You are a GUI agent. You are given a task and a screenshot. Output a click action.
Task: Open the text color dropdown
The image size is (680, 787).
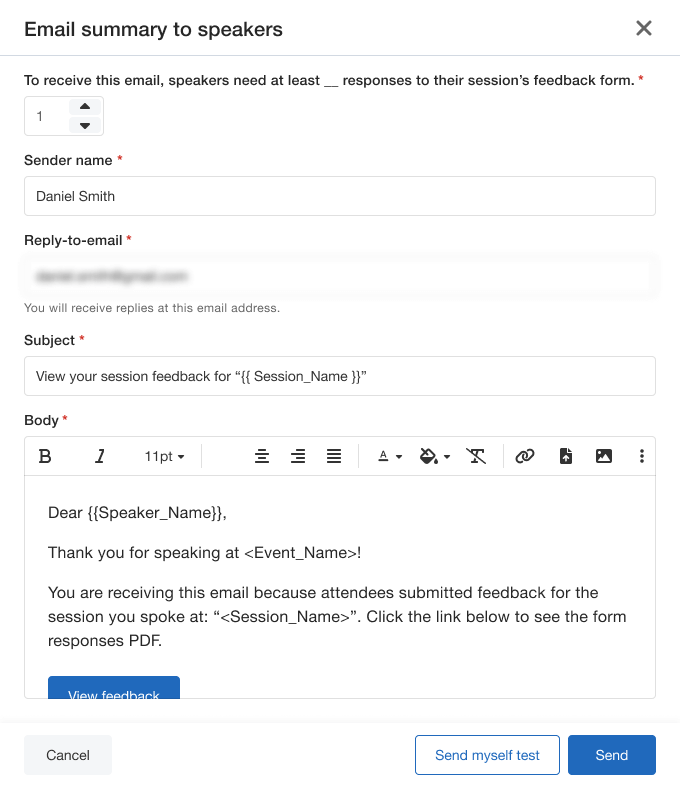(390, 456)
